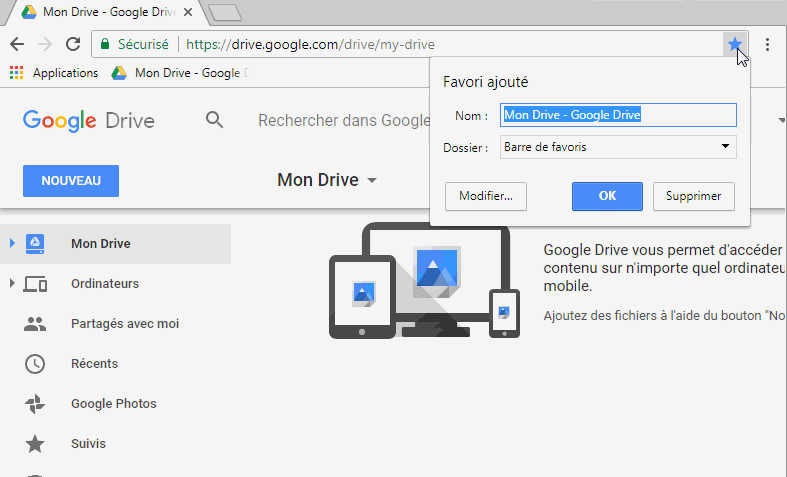This screenshot has width=787, height=477.
Task: Expand Mon Drive tree arrow
Action: (12, 244)
